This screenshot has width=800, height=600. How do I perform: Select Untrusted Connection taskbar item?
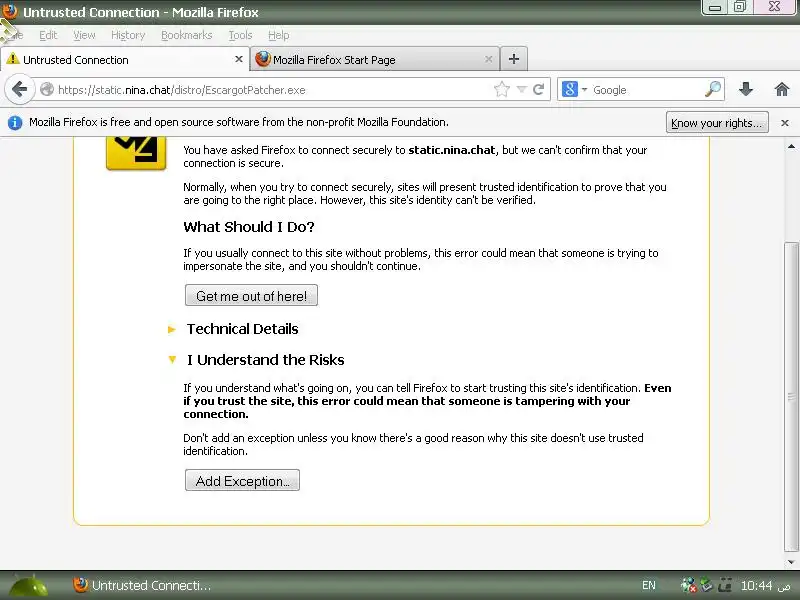click(x=142, y=585)
